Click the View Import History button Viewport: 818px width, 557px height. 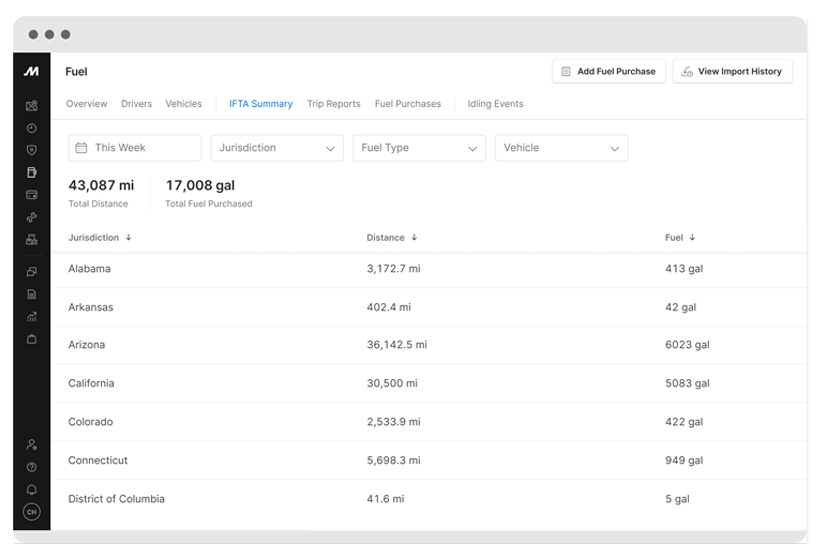[732, 71]
